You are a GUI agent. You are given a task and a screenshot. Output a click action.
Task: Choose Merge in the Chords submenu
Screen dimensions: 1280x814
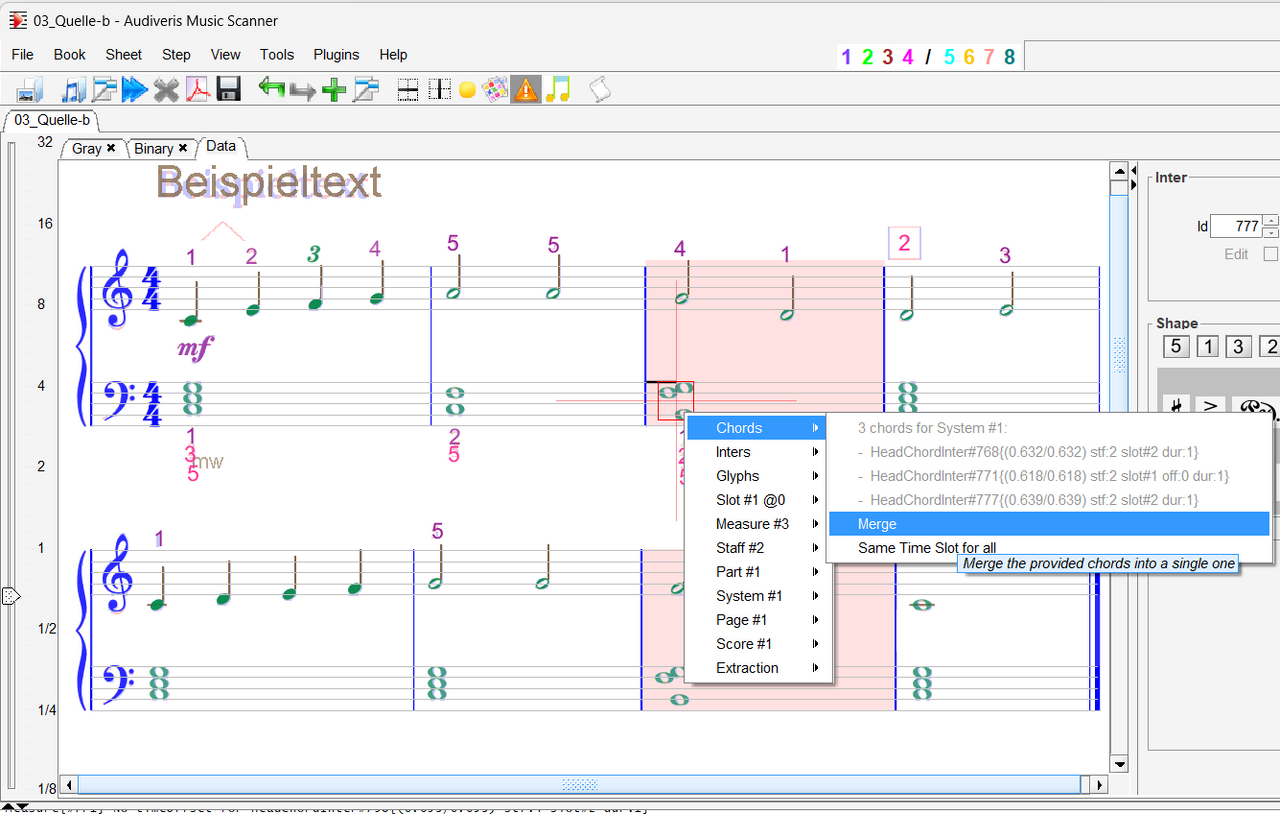pos(1049,524)
